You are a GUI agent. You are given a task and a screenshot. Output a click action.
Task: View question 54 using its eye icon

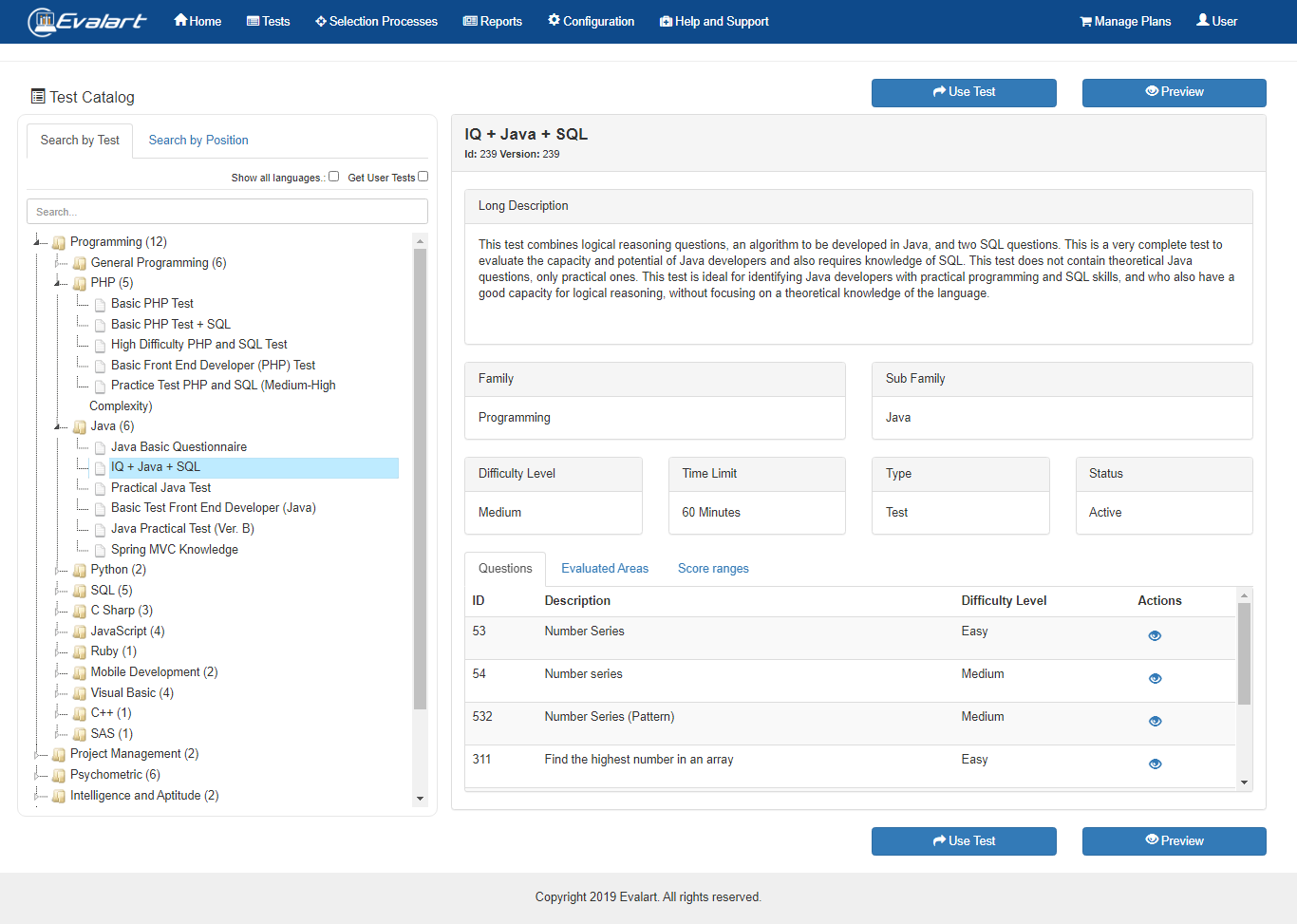(1155, 679)
